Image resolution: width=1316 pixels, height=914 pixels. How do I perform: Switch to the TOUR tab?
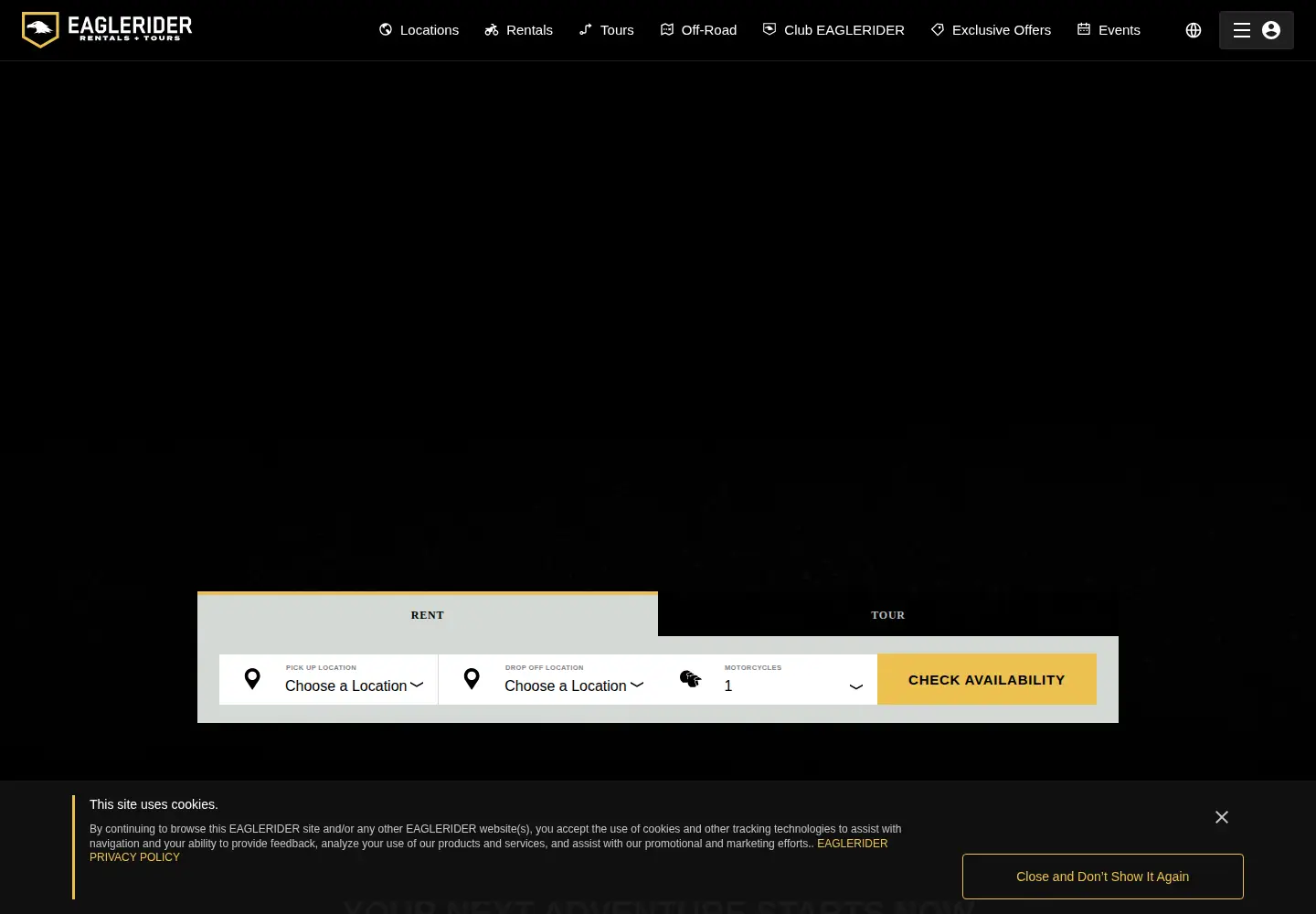pyautogui.click(x=888, y=615)
